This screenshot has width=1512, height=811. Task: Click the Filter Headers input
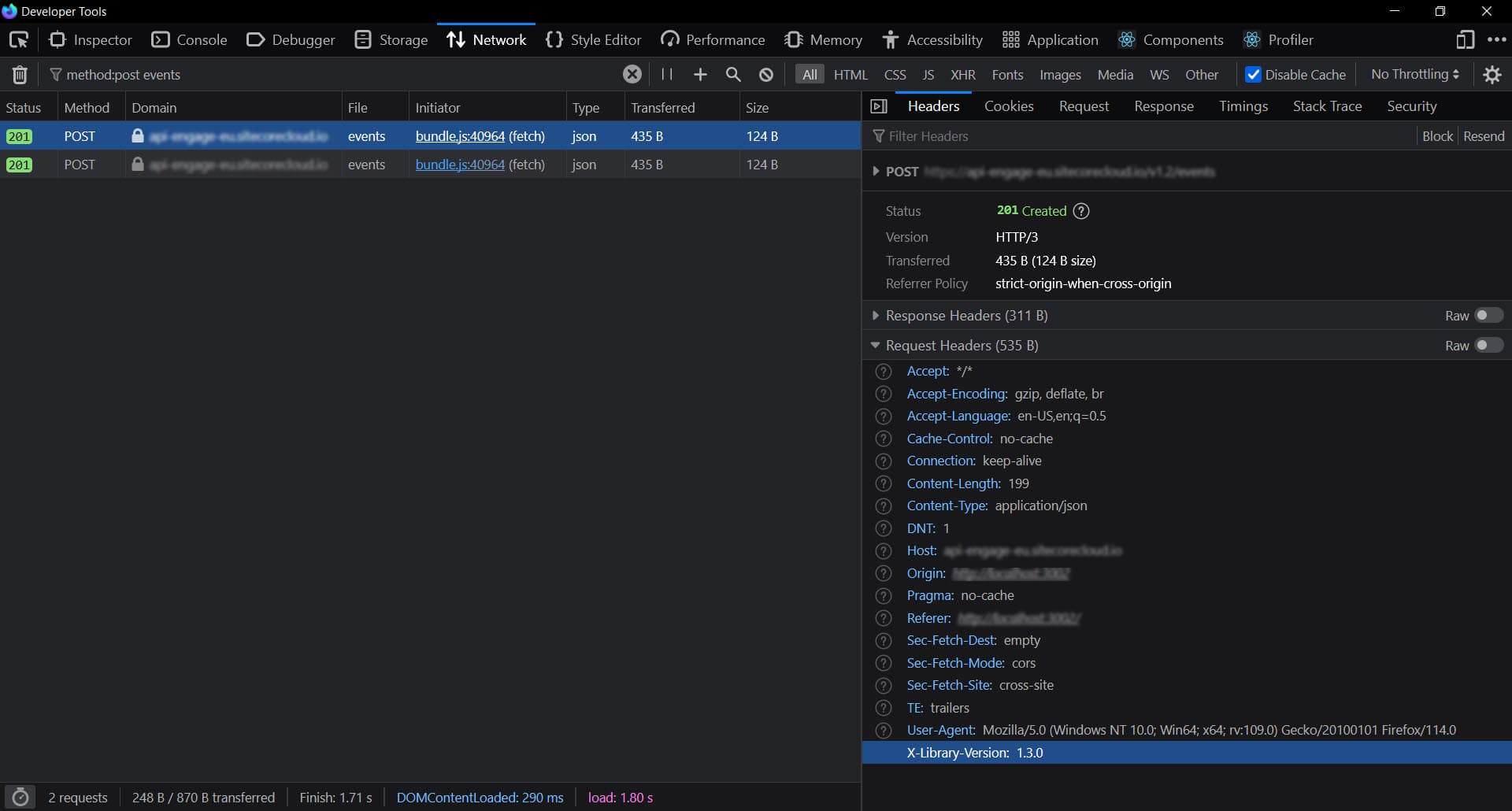click(1140, 136)
